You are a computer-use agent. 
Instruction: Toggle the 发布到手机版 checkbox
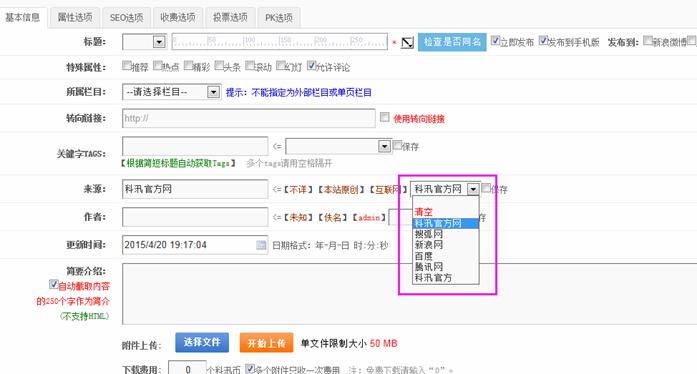click(x=543, y=40)
